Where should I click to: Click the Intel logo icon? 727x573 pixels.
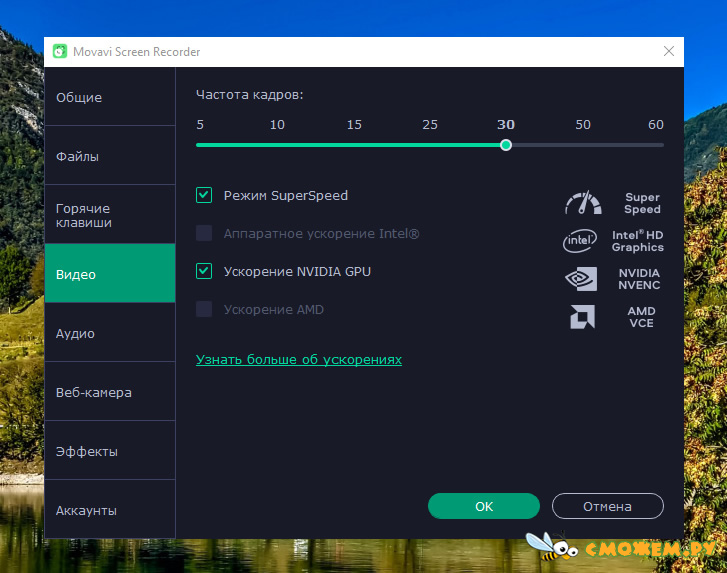pyautogui.click(x=580, y=241)
